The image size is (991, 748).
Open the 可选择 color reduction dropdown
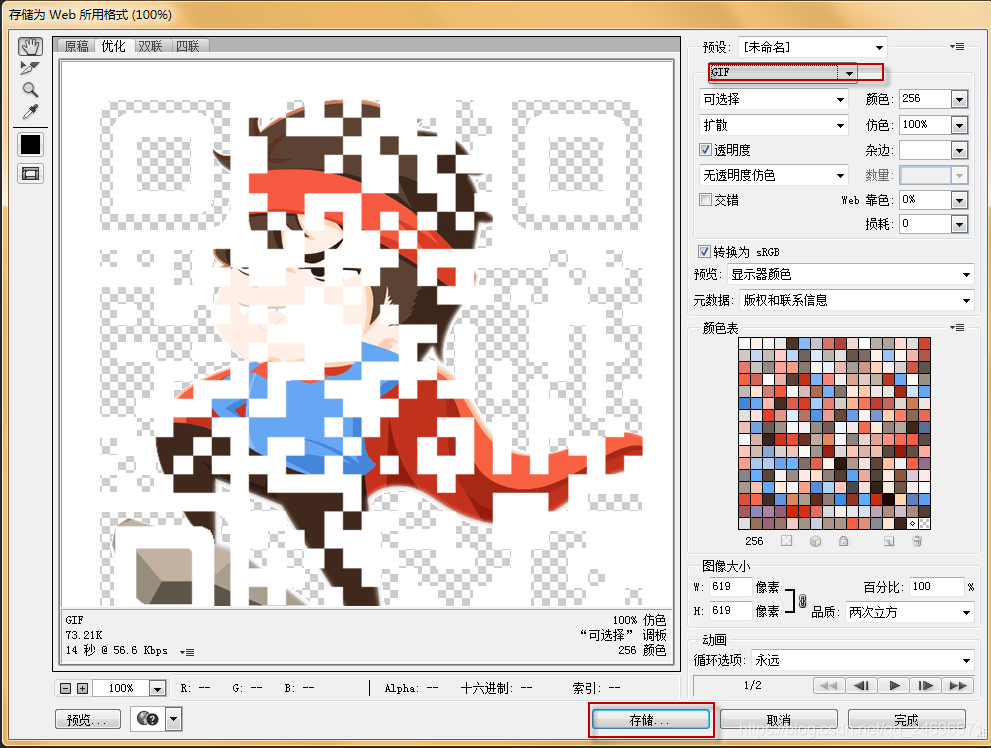click(774, 99)
